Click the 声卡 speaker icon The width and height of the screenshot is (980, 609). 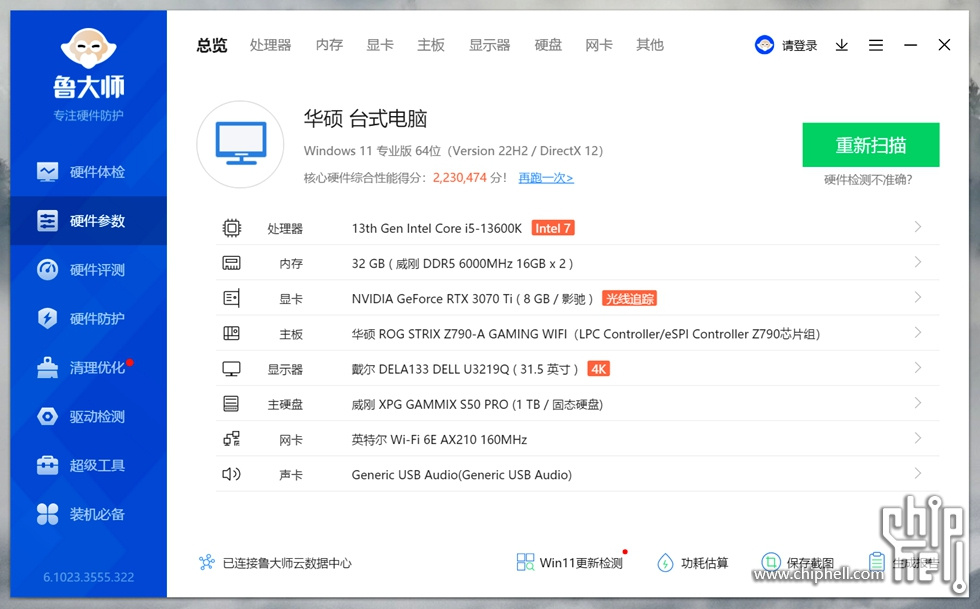[x=231, y=474]
